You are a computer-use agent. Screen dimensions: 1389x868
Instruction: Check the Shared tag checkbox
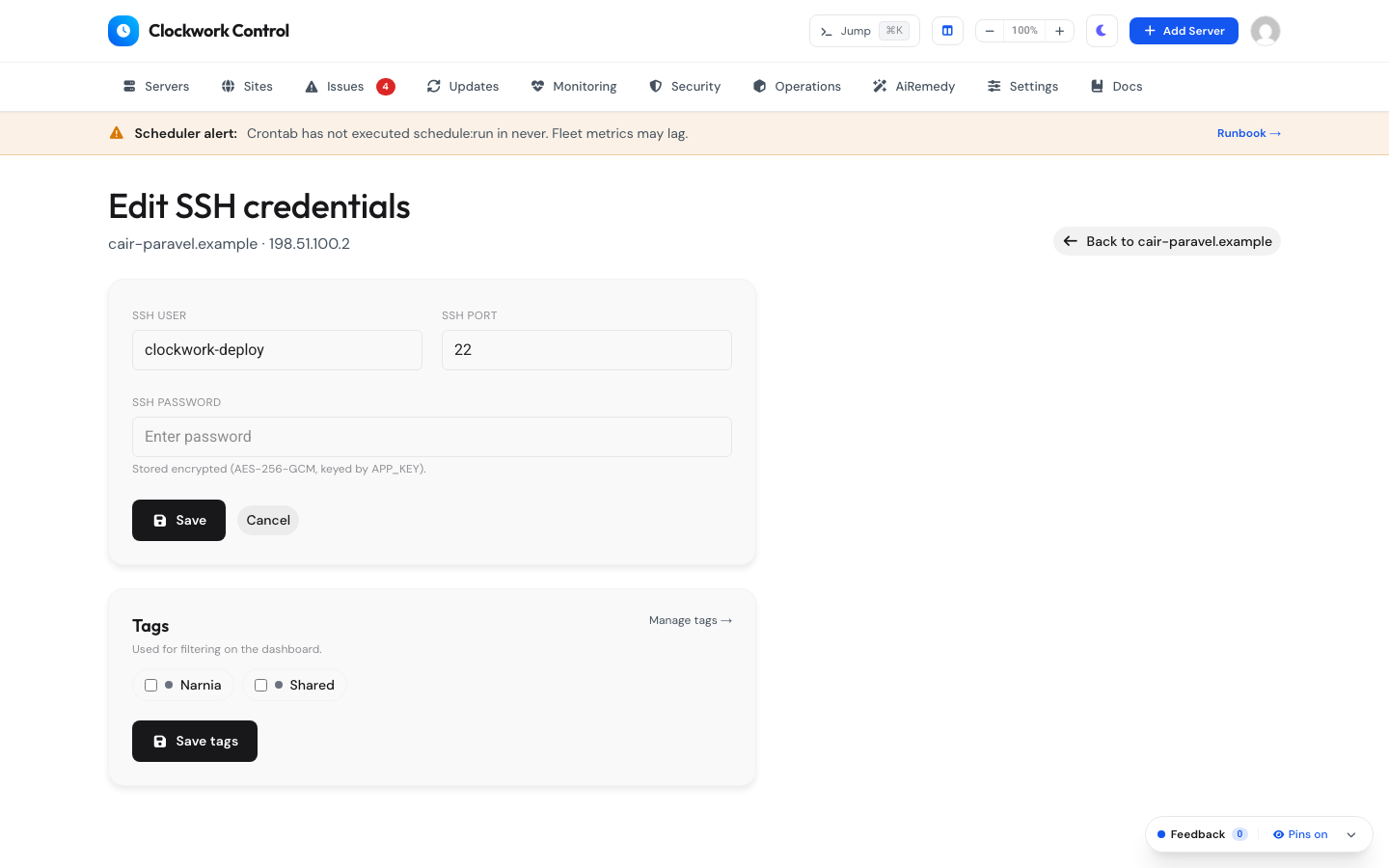(261, 685)
